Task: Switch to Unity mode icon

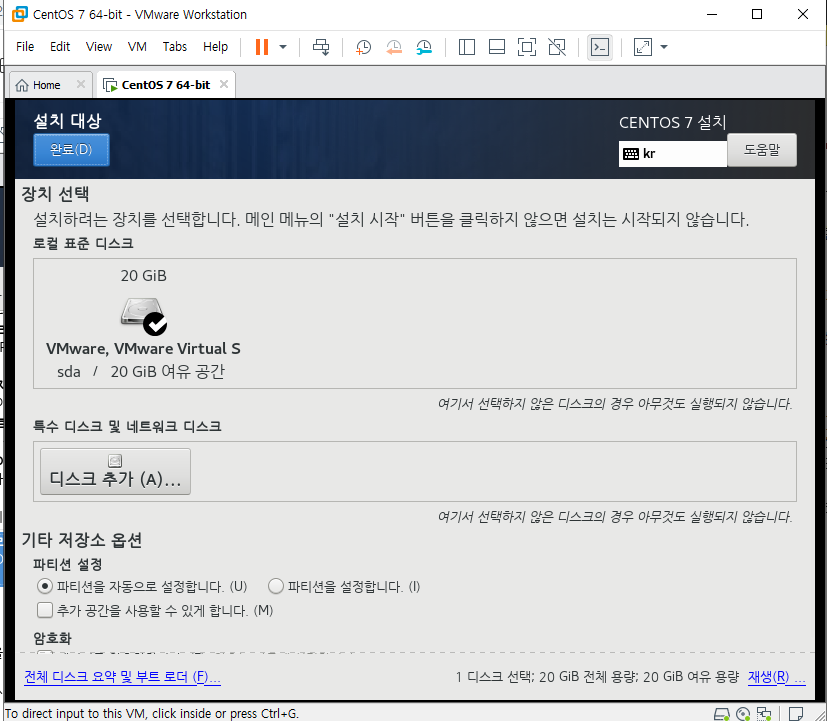Action: pyautogui.click(x=557, y=47)
